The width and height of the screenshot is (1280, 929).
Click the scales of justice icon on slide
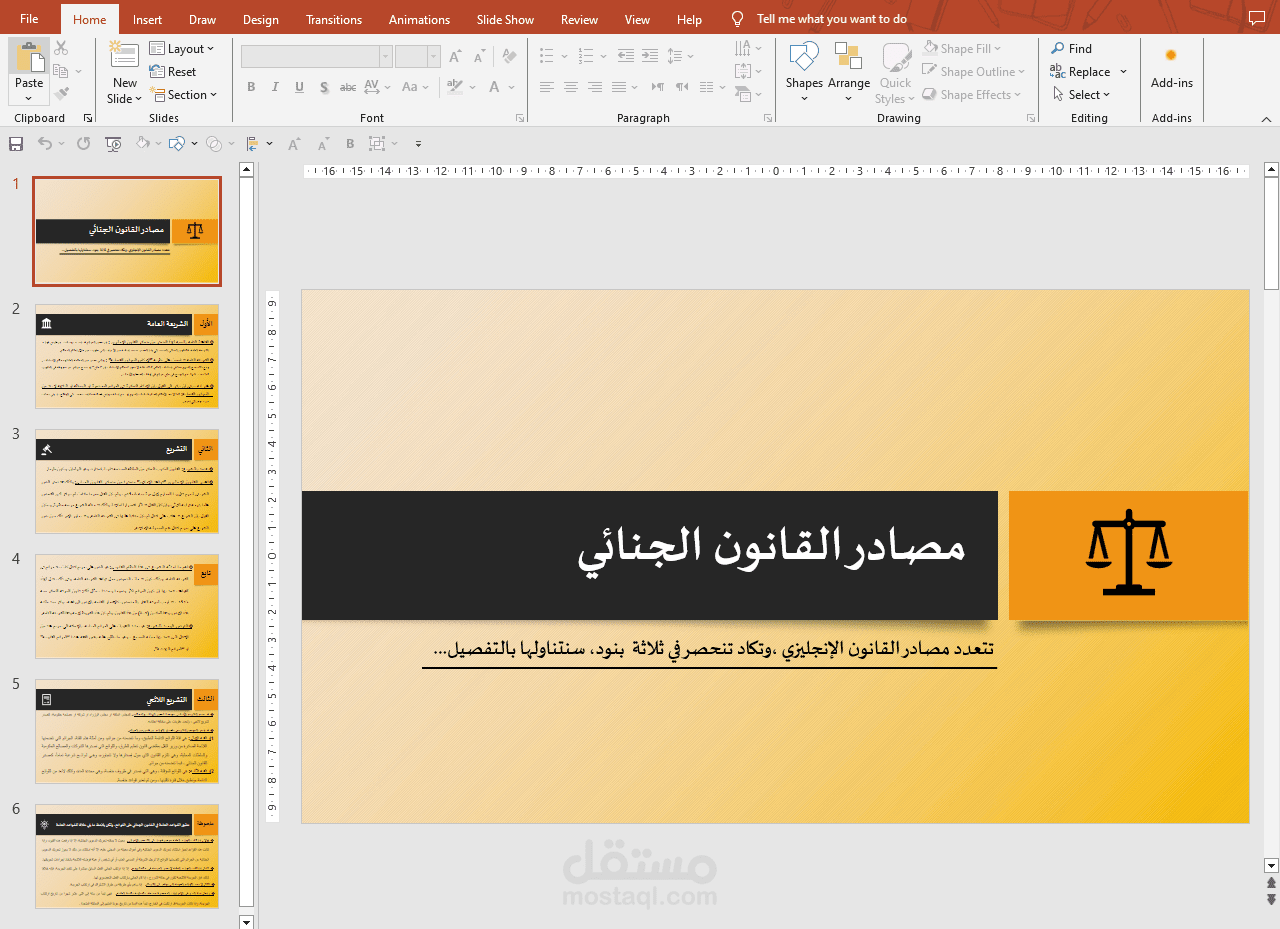(x=1128, y=553)
